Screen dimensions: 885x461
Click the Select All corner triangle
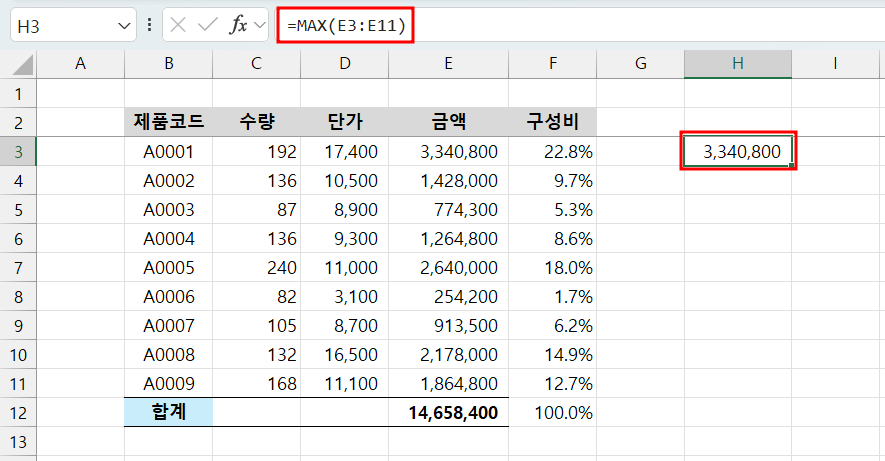[x=23, y=65]
